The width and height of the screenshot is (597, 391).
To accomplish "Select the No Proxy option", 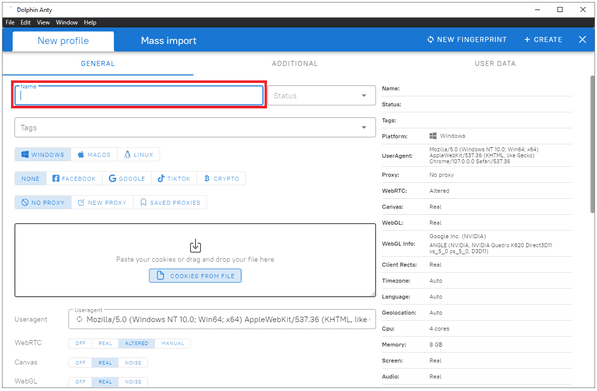I will tap(43, 202).
